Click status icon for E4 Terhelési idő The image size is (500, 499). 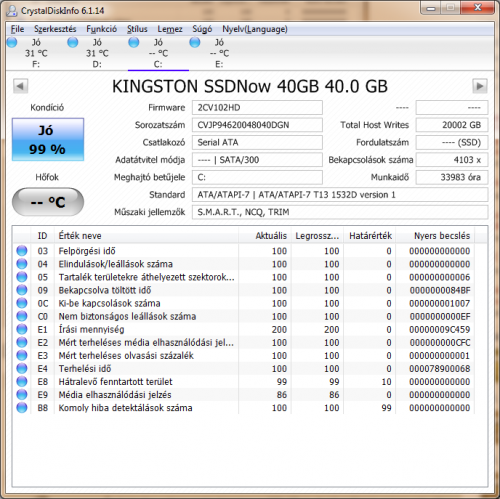(22, 368)
